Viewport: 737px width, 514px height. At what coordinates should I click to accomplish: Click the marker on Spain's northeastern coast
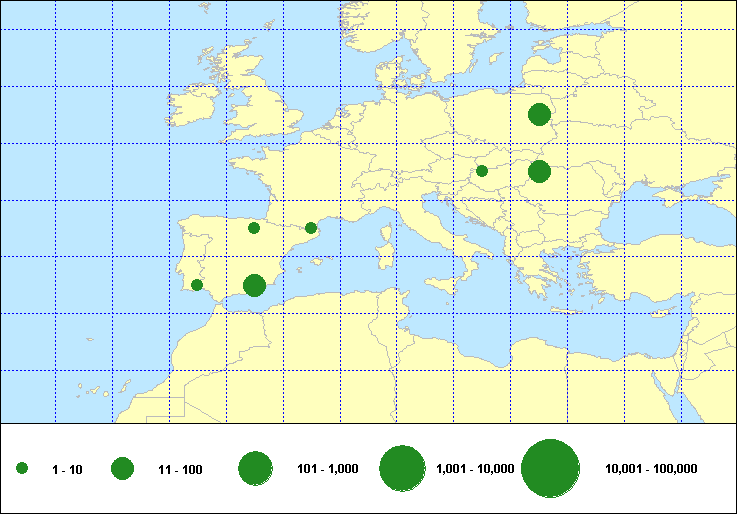point(311,228)
